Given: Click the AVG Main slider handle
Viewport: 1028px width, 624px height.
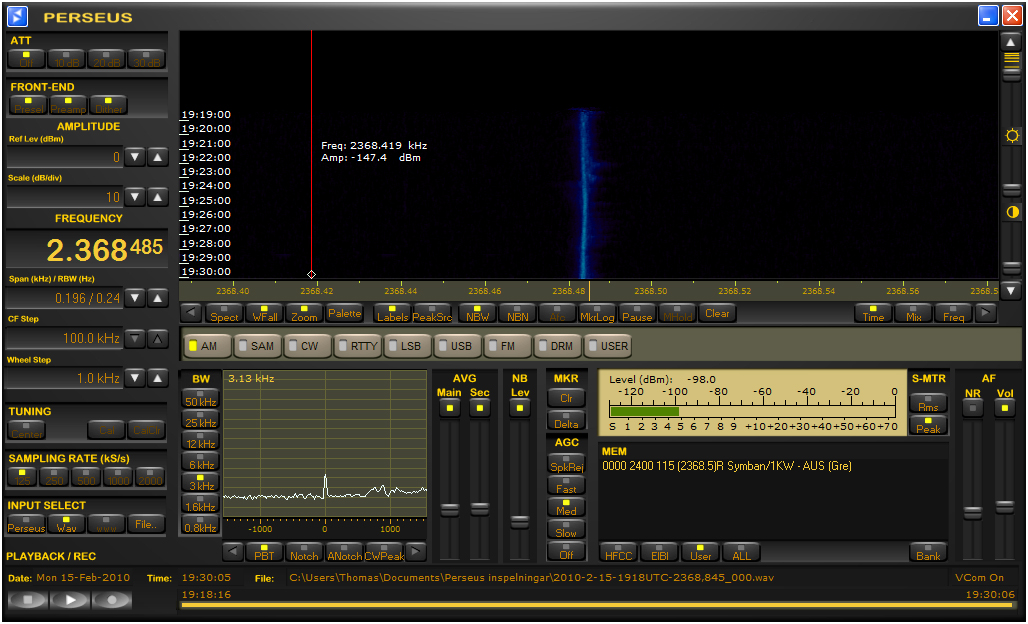Looking at the screenshot, I should (x=450, y=509).
